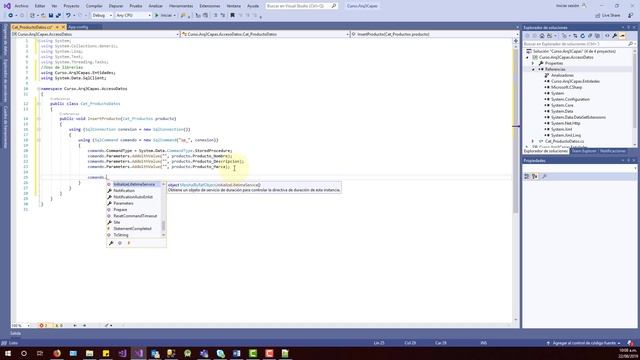Toggle IntelliSense events filter lightning icon

(129, 243)
